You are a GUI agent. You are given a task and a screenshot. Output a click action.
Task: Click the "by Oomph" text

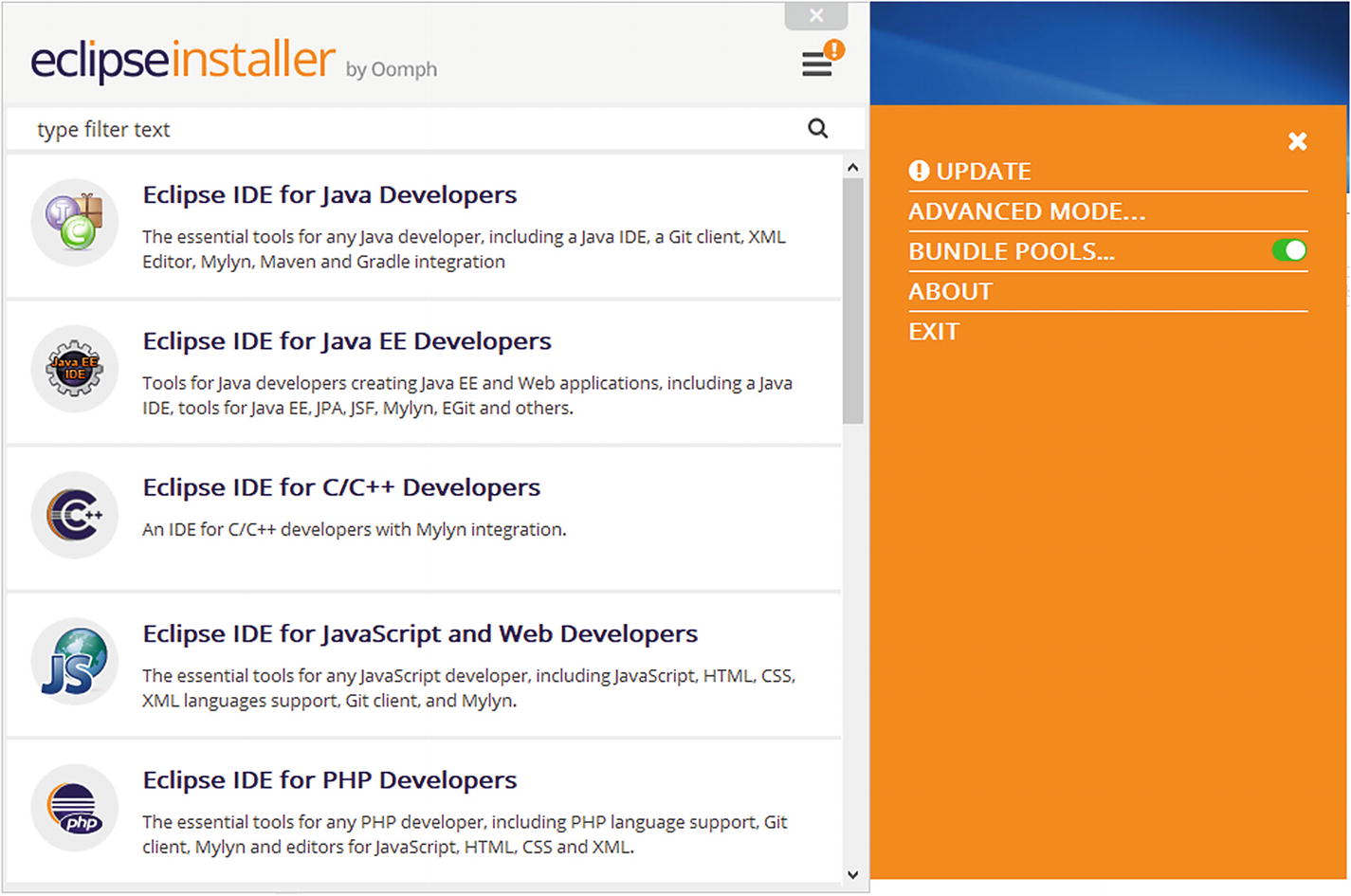pyautogui.click(x=392, y=69)
